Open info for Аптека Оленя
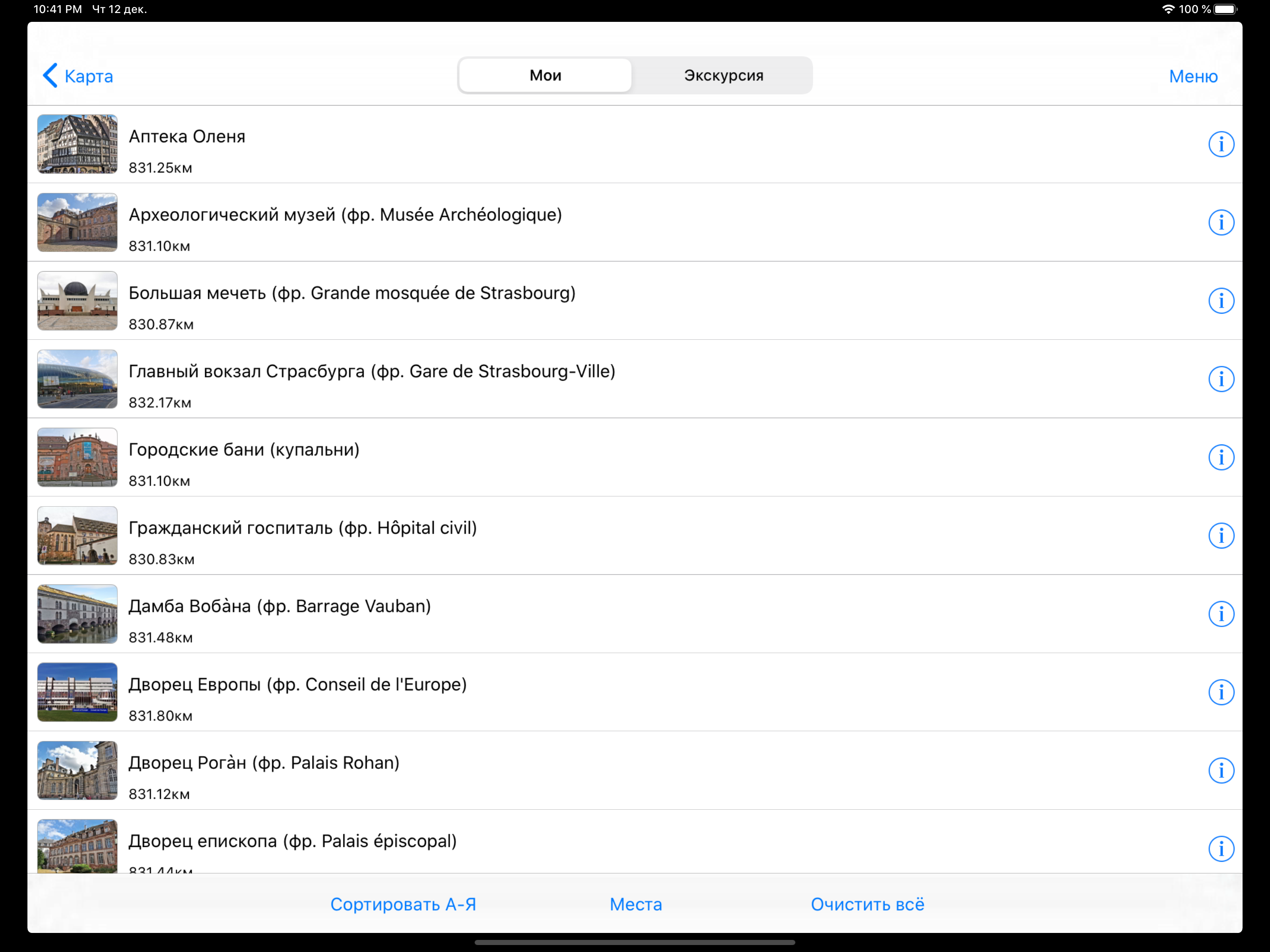This screenshot has width=1270, height=952. [1221, 144]
